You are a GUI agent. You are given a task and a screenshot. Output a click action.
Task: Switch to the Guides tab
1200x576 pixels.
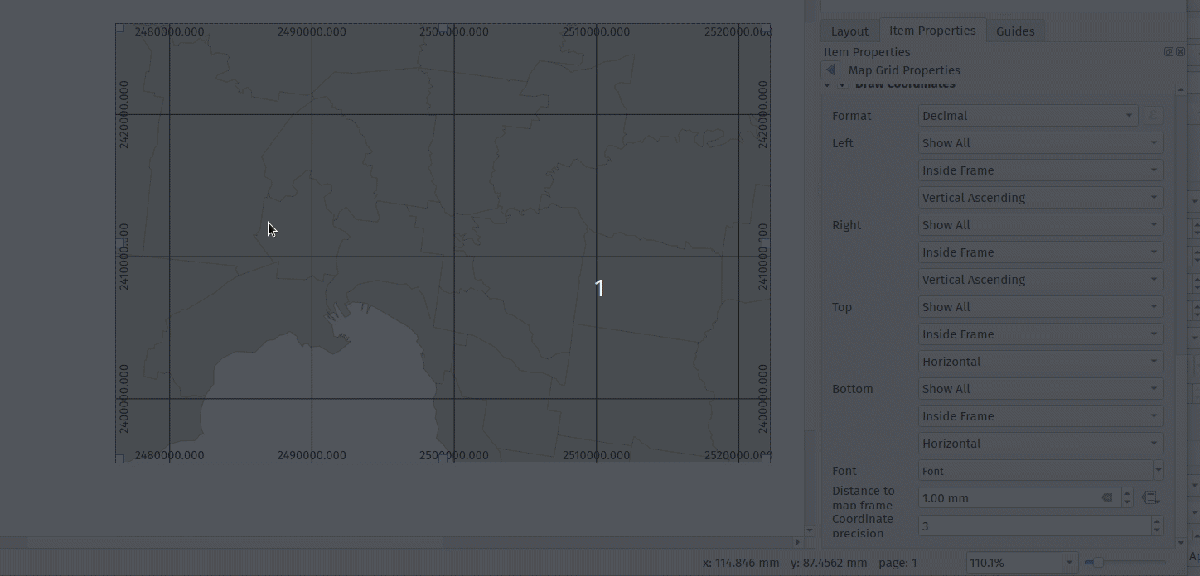pos(1015,31)
